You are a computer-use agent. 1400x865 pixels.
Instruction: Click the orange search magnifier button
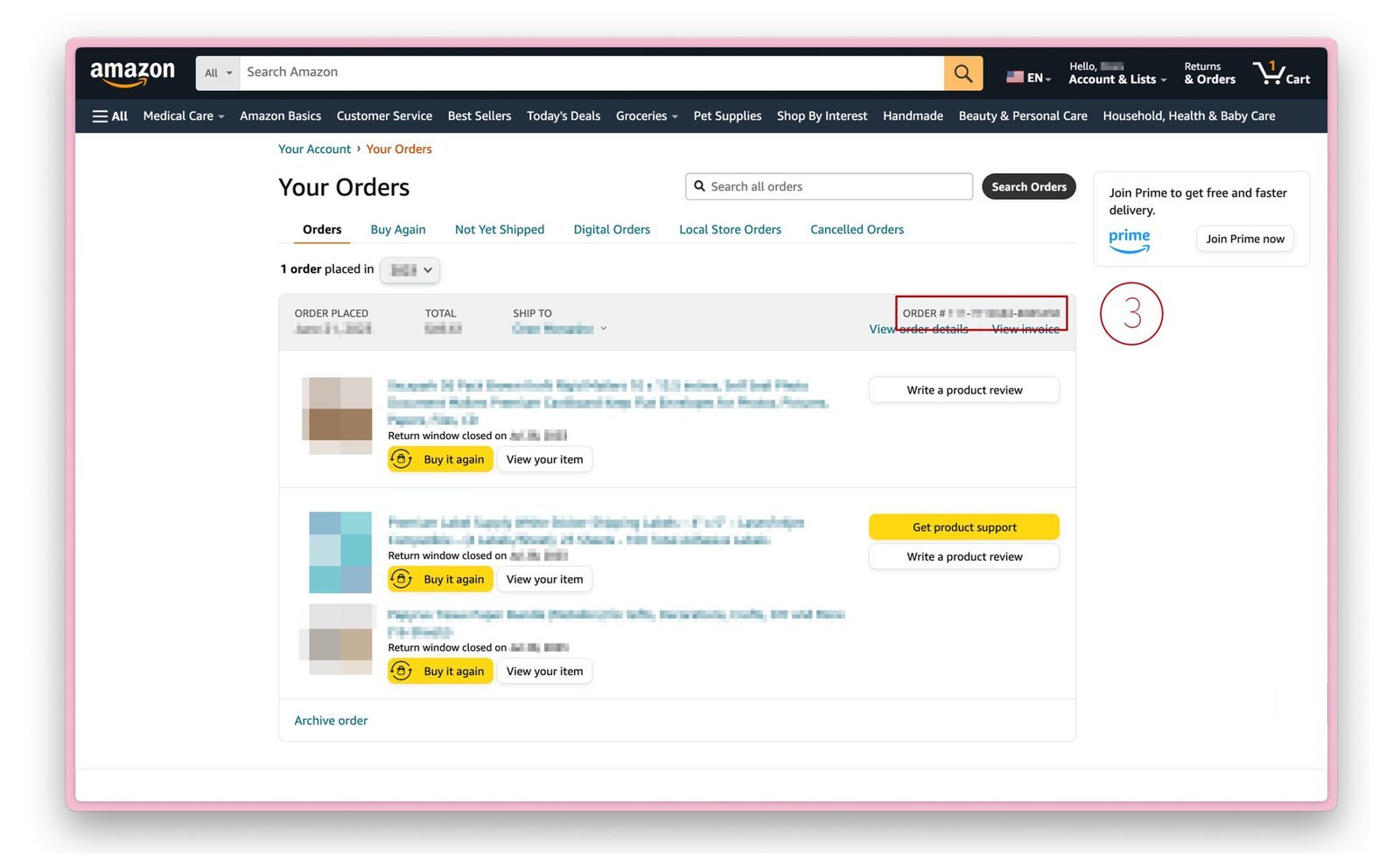[x=962, y=73]
